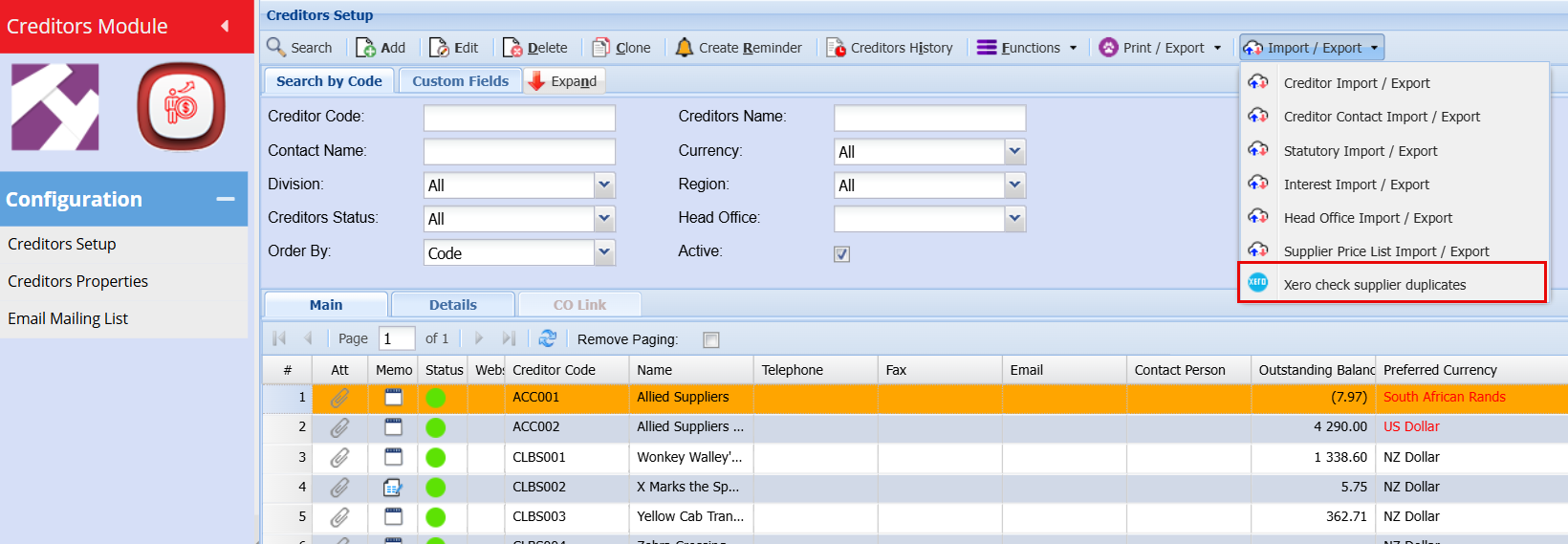Click the refresh icon in paging bar
The image size is (1568, 544).
pyautogui.click(x=547, y=338)
